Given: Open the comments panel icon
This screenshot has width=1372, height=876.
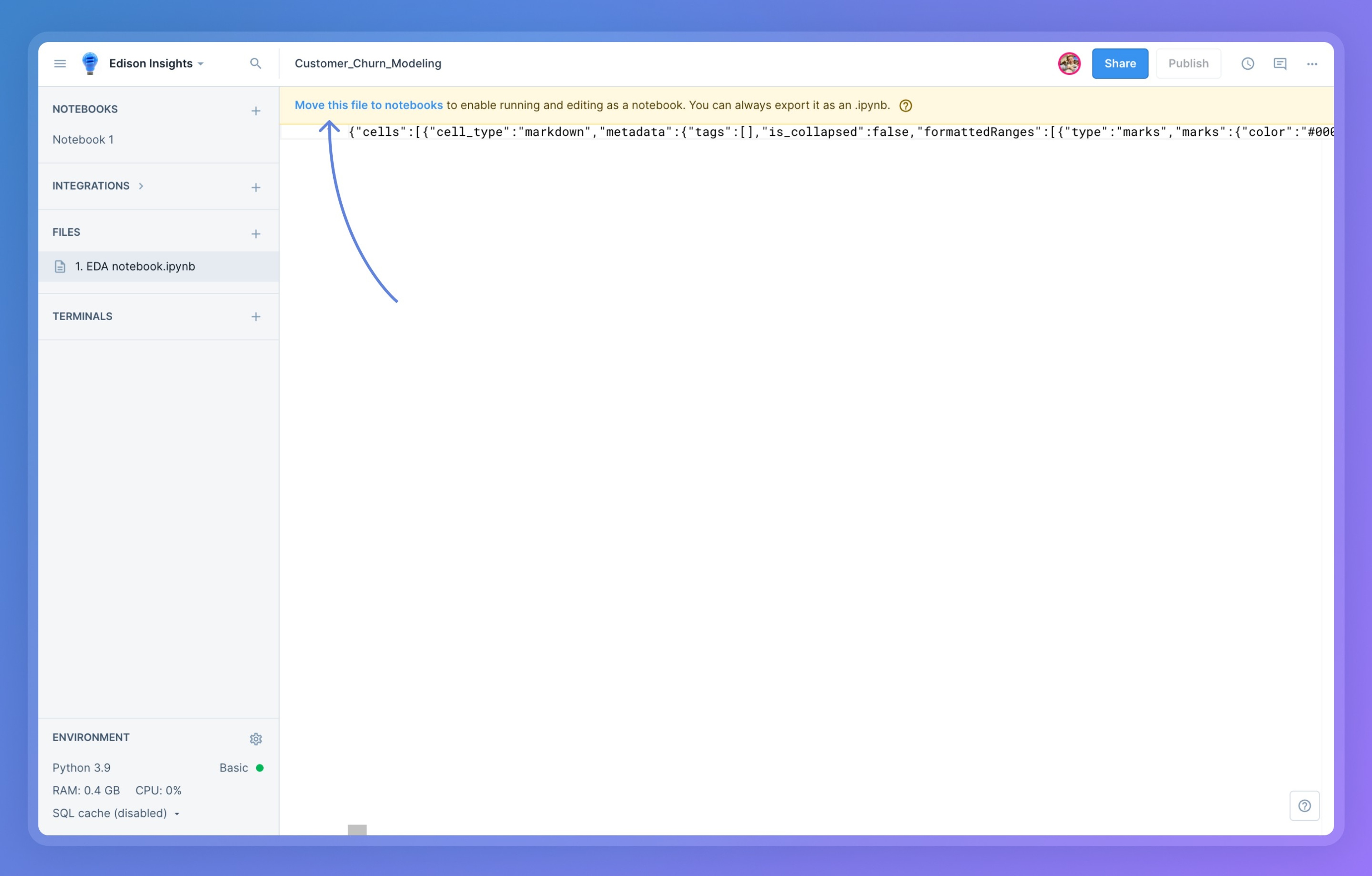Looking at the screenshot, I should [x=1280, y=63].
